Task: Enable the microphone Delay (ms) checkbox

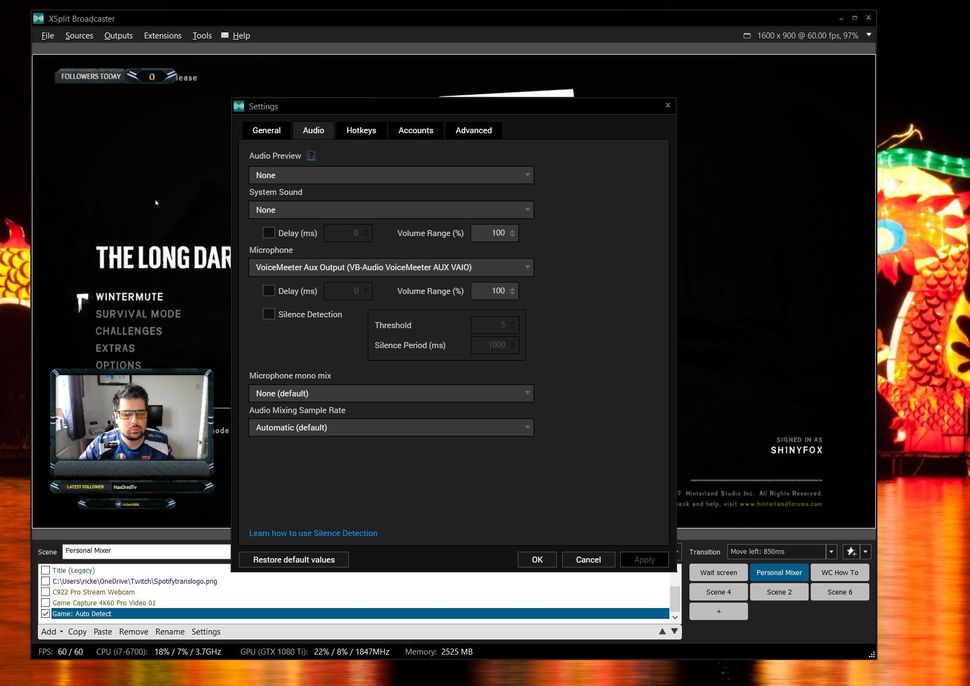Action: point(269,290)
